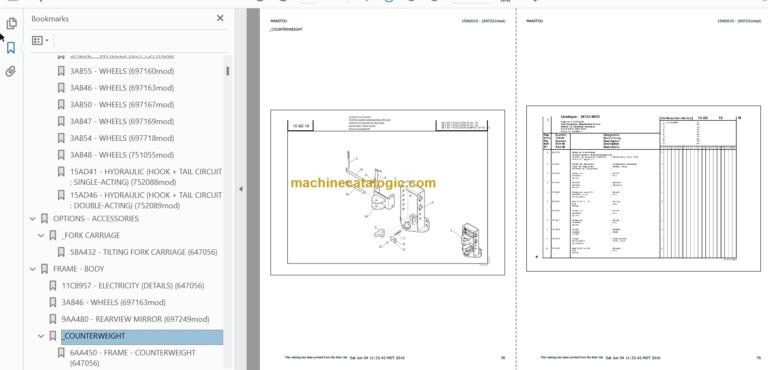Open 15AD46 - HYDRAULIC DOUBLE-ACTING bookmark

146,200
